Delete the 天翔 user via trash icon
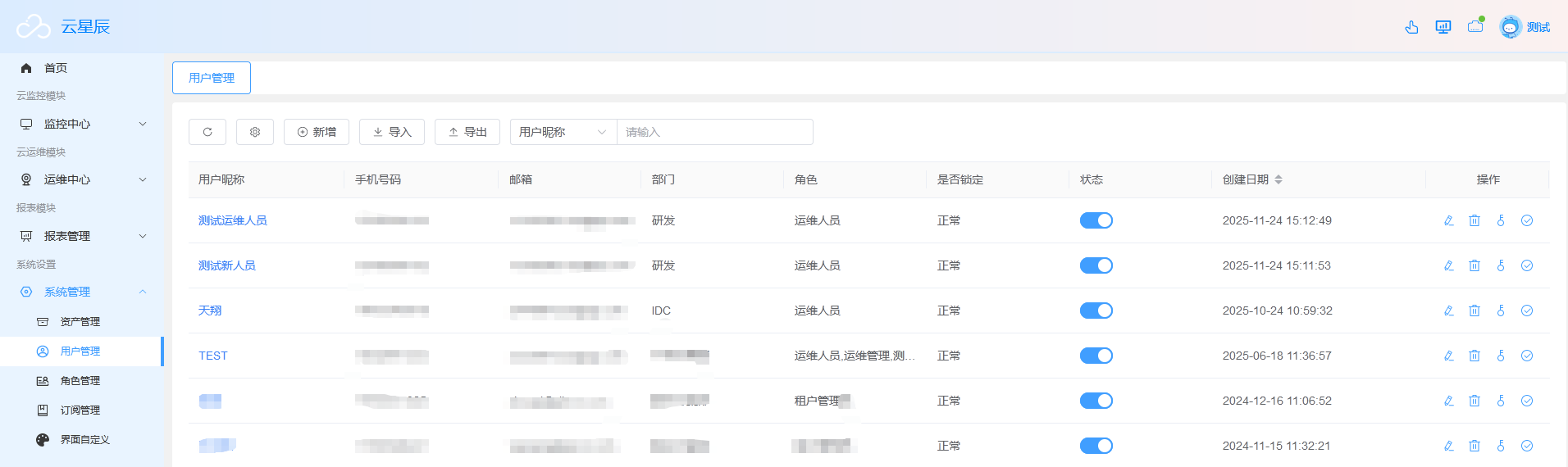This screenshot has width=1568, height=467. click(1475, 311)
